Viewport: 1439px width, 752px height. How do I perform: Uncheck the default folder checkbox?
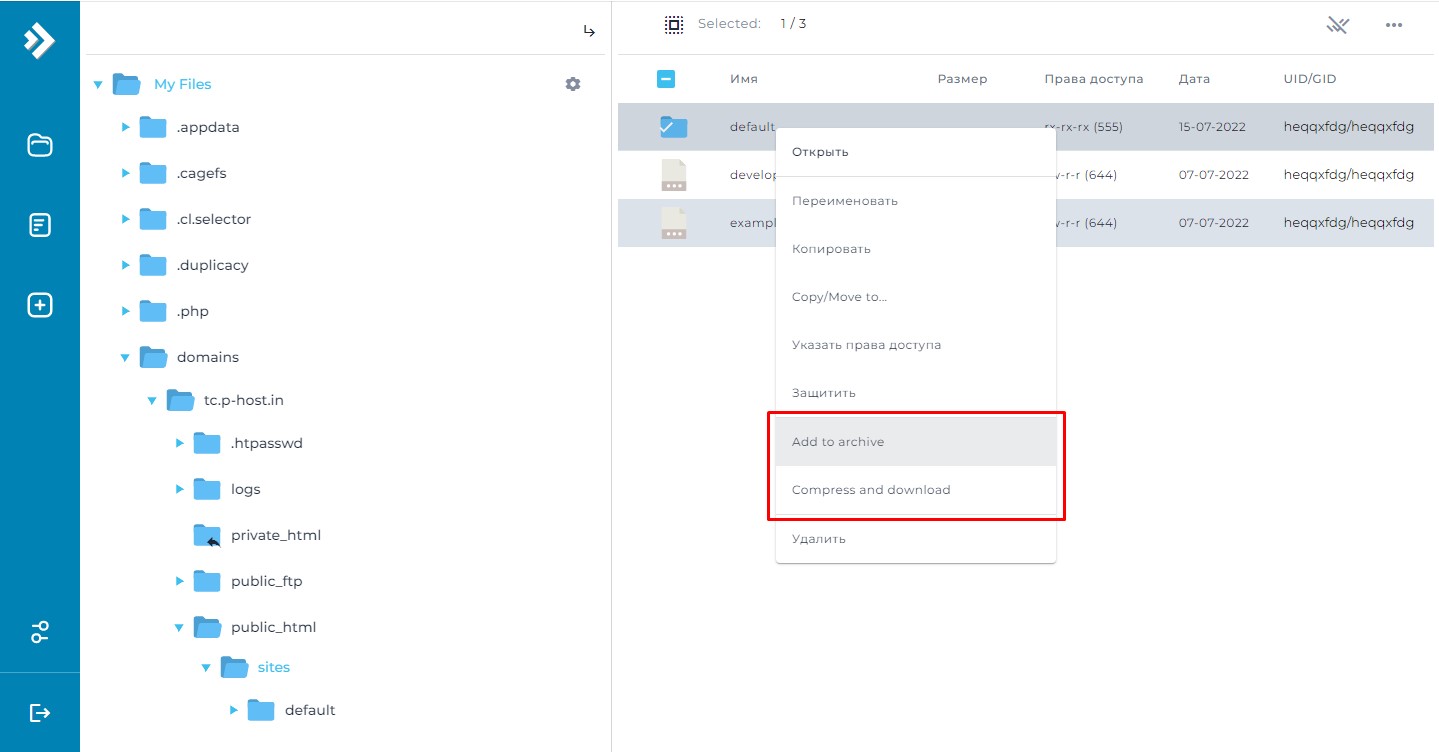click(x=667, y=127)
